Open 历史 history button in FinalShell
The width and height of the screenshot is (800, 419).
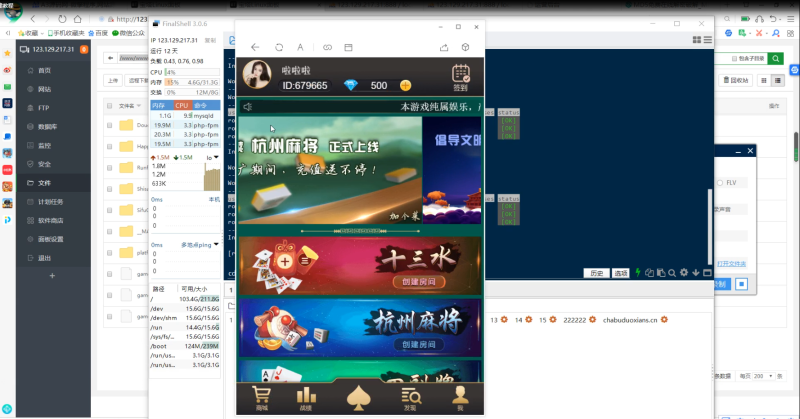(596, 274)
